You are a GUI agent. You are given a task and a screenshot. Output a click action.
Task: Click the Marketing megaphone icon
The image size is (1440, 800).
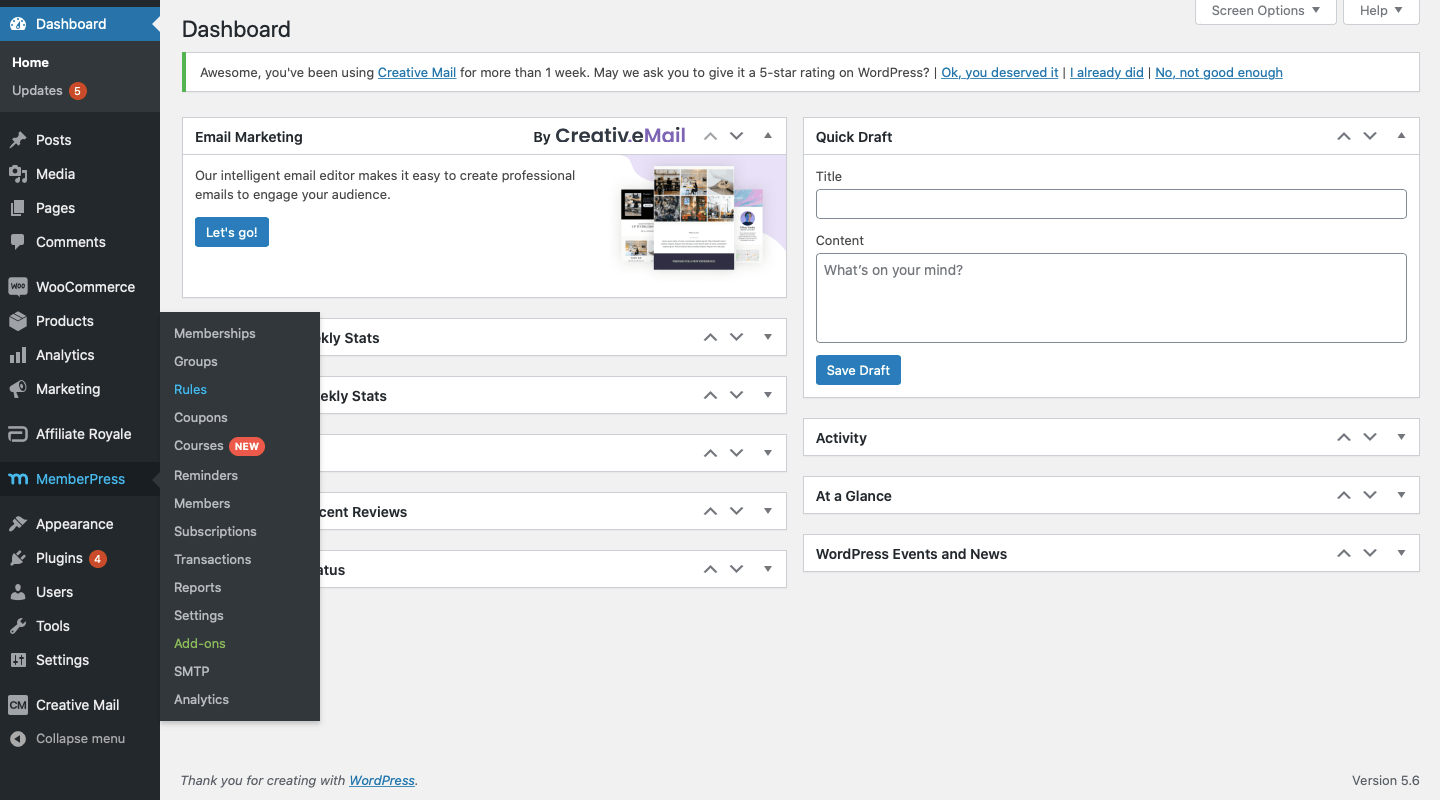[x=18, y=389]
